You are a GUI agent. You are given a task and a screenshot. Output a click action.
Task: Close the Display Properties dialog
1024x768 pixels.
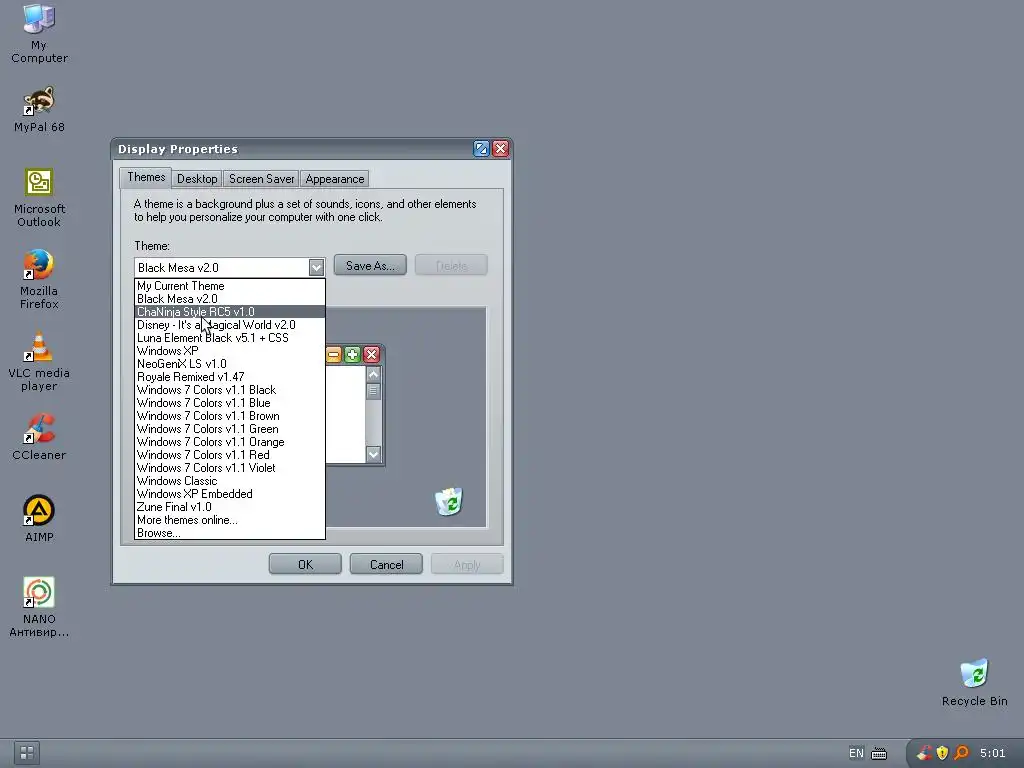click(500, 149)
